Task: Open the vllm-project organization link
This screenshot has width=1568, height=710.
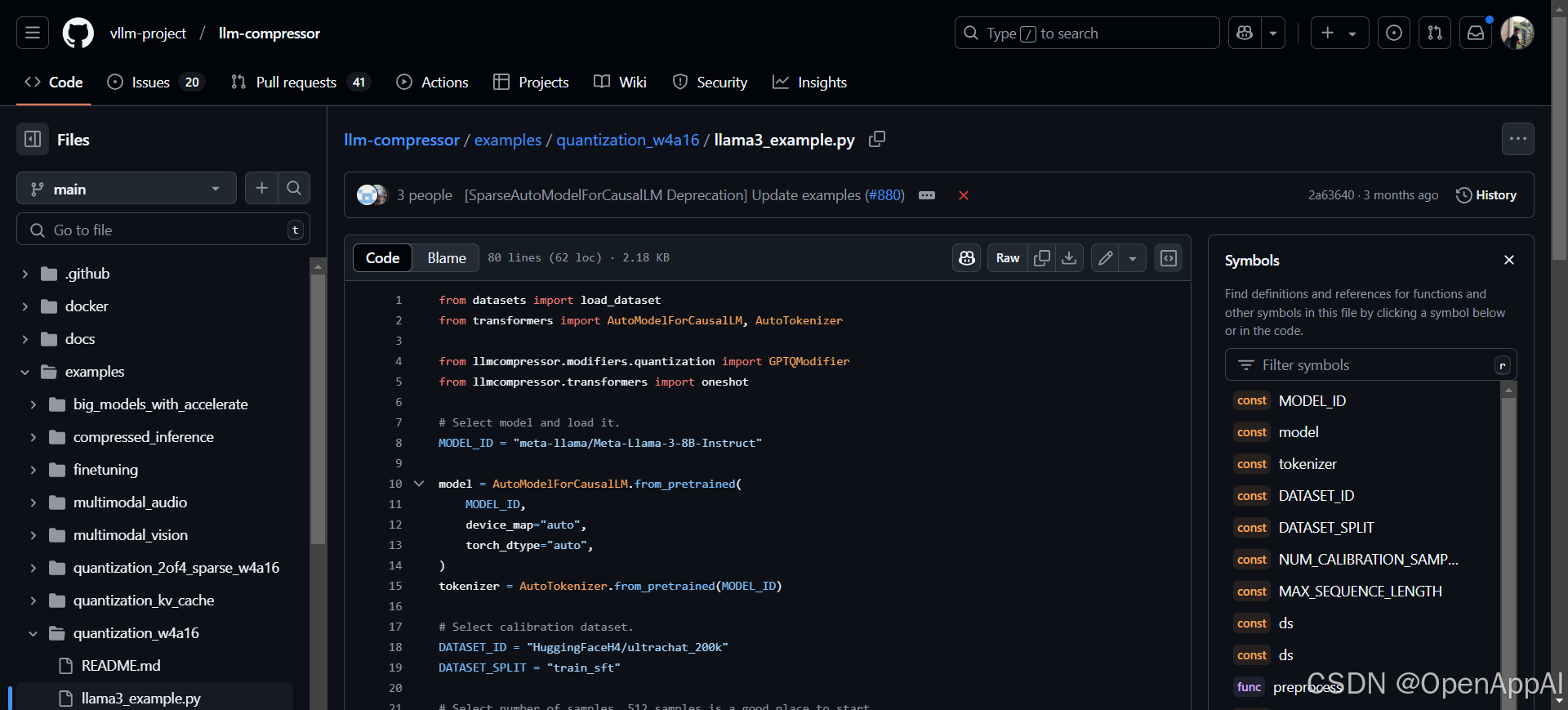Action: [x=148, y=33]
